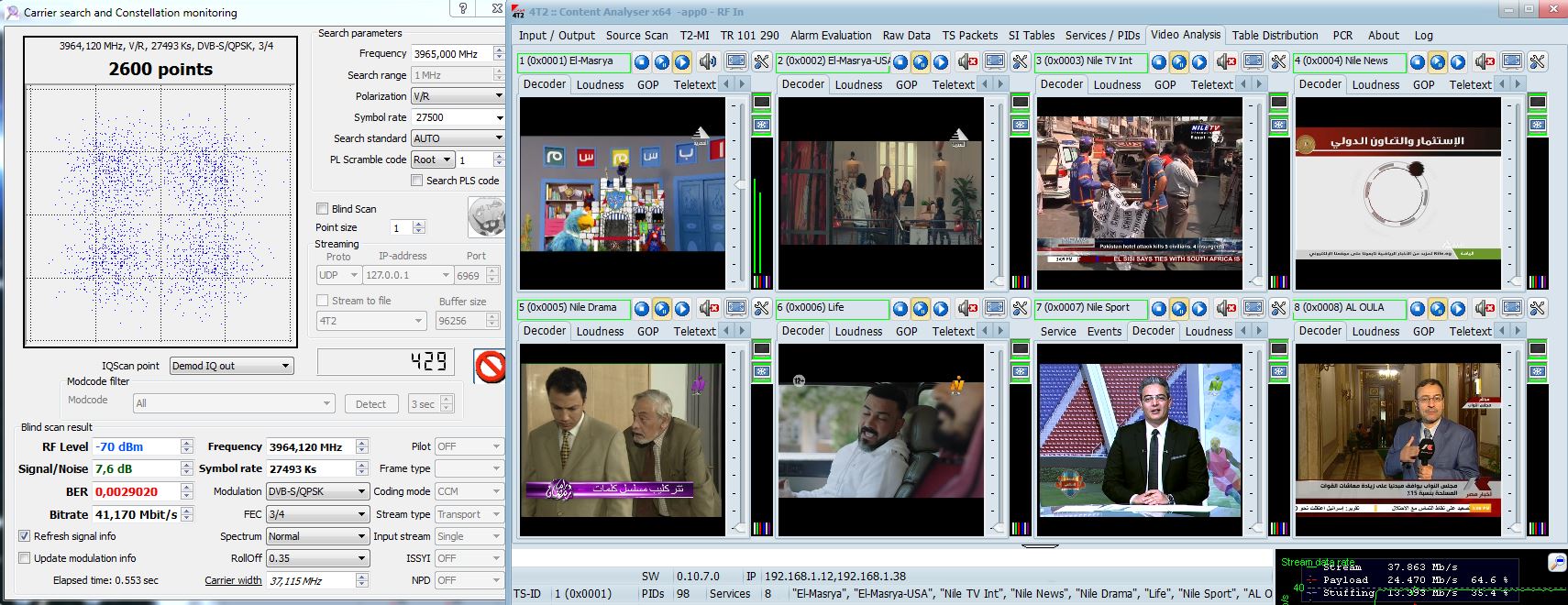Toggle the Stream to file checkbox
Screen dimensions: 1568x605
(x=322, y=301)
